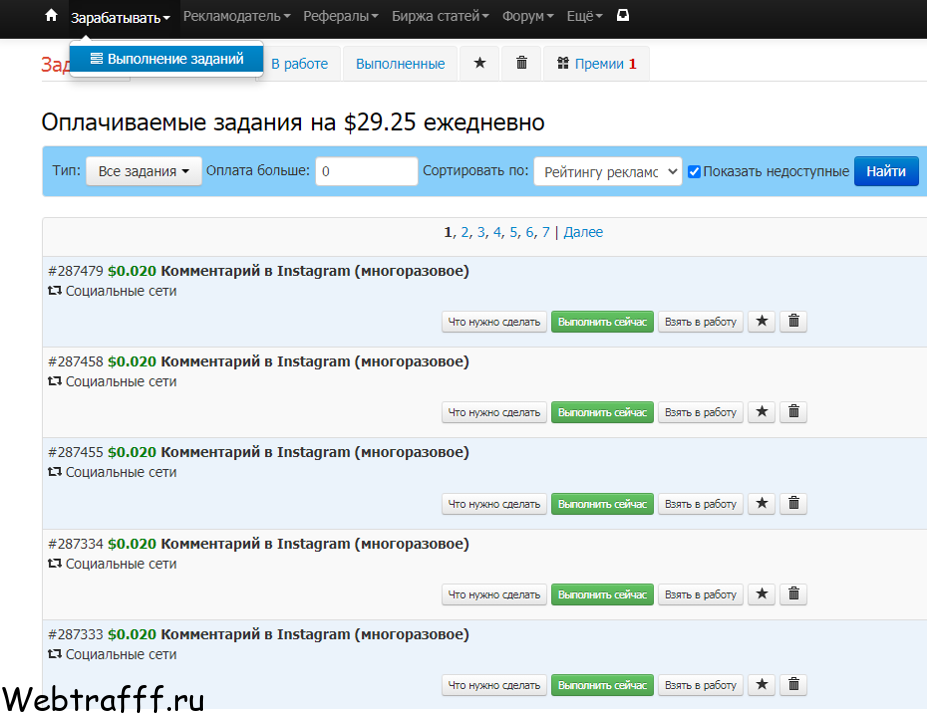The height and width of the screenshot is (714, 927).
Task: Click task title for #287334 Комментарий в Instagram
Action: point(315,544)
